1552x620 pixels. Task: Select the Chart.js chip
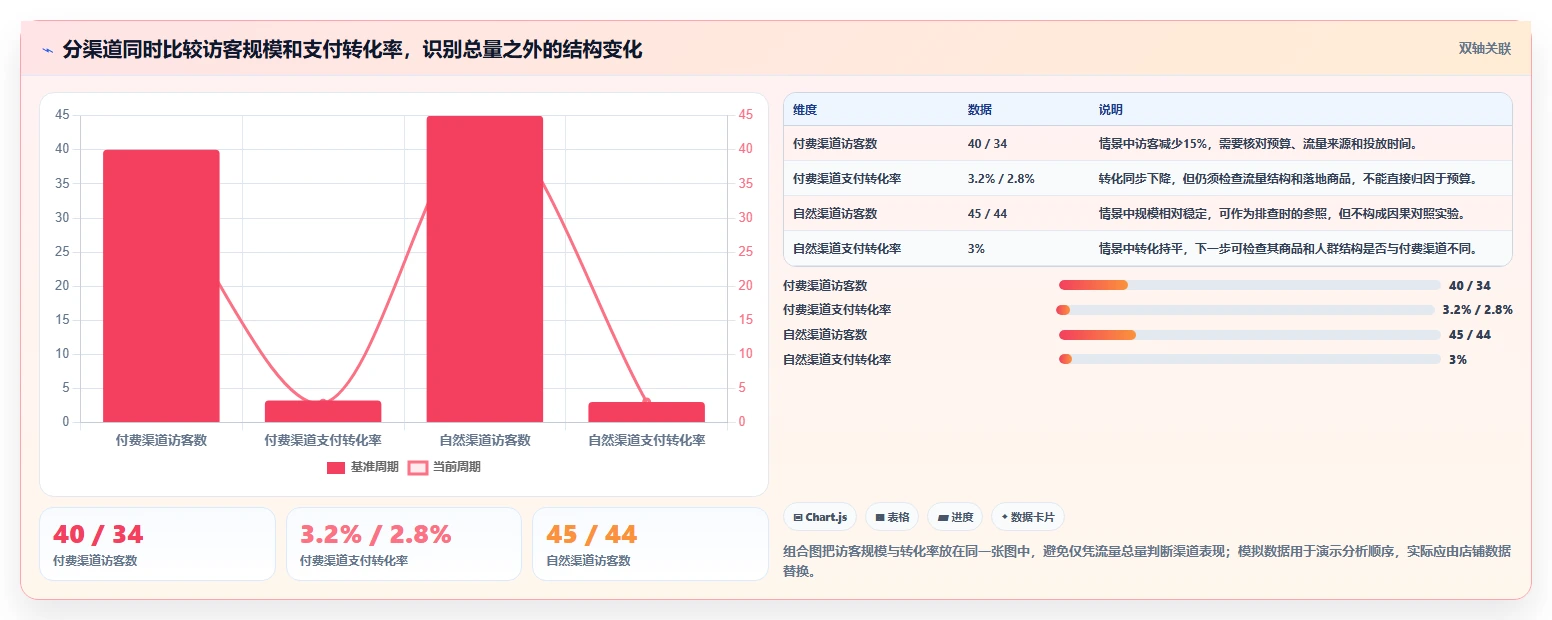point(820,517)
